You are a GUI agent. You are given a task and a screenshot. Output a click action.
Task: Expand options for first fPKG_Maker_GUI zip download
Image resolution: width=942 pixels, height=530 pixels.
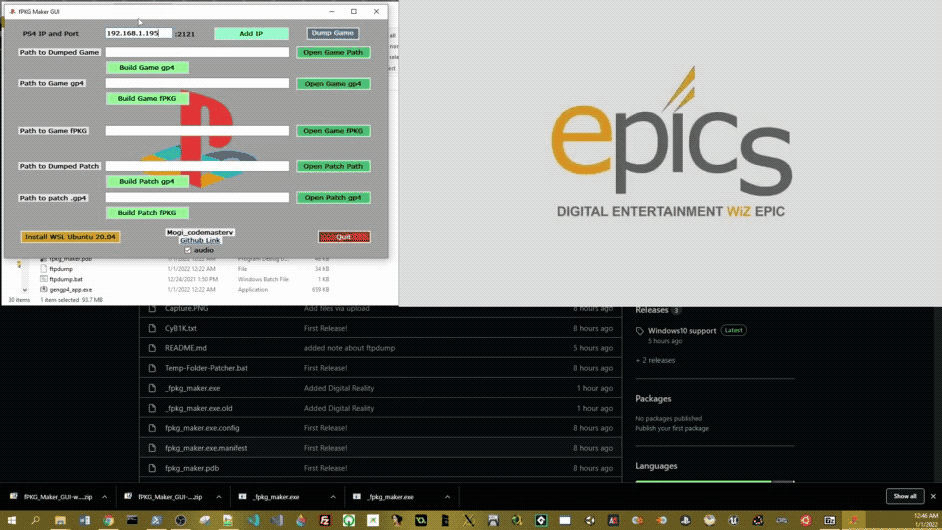click(105, 497)
